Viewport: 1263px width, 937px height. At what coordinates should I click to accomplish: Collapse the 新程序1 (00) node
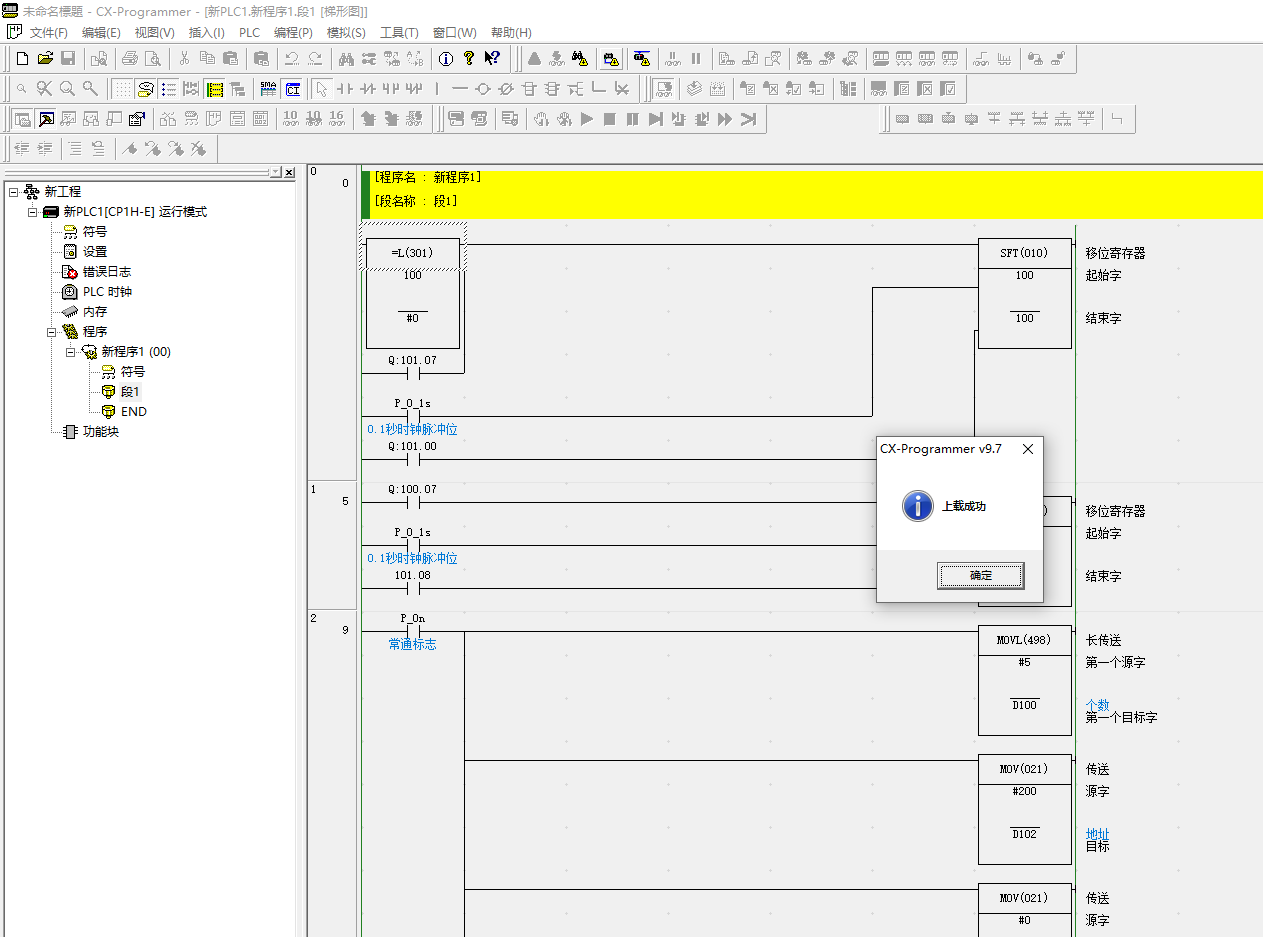click(x=70, y=352)
